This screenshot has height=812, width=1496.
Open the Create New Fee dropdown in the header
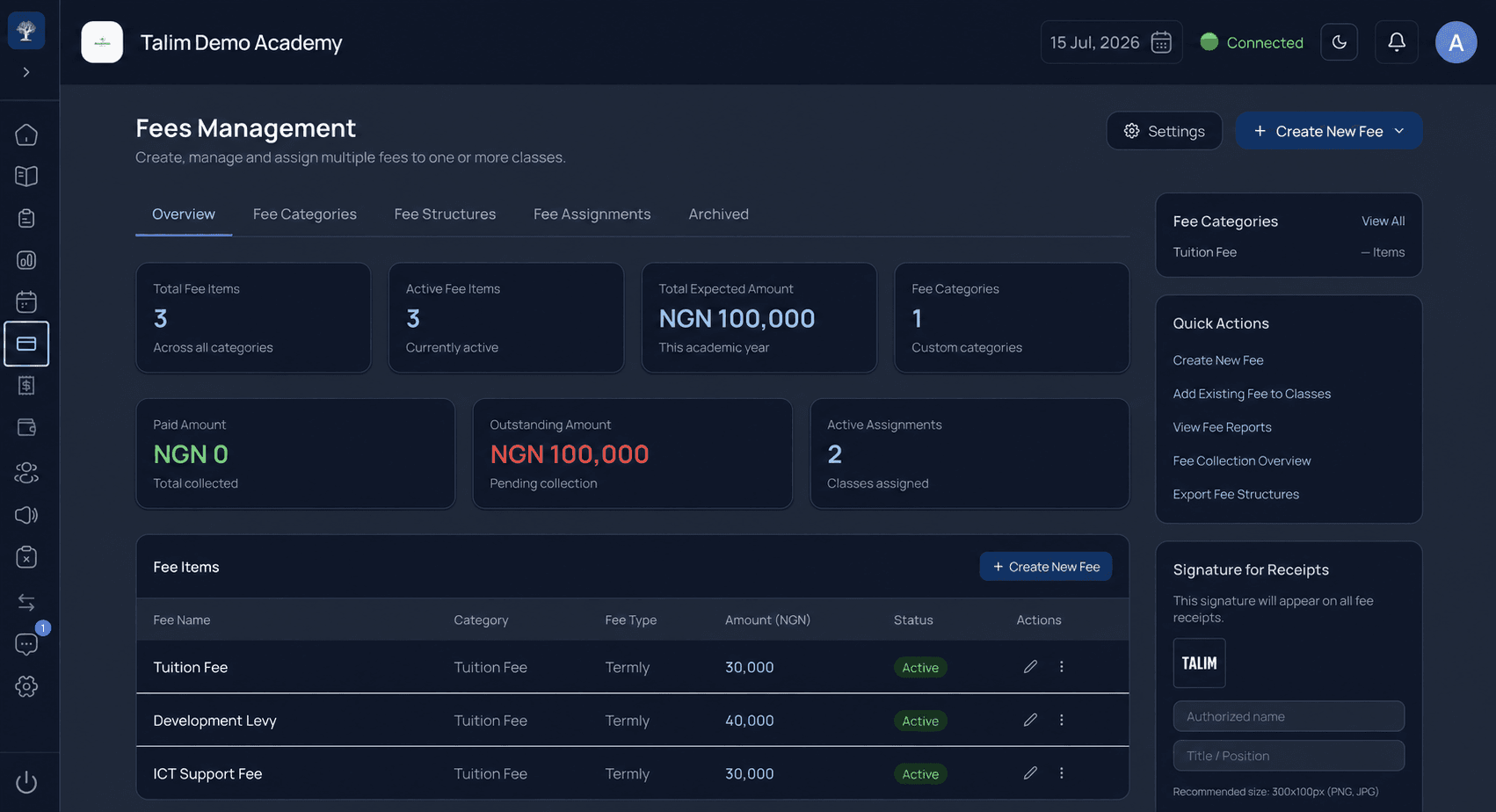pos(1329,131)
